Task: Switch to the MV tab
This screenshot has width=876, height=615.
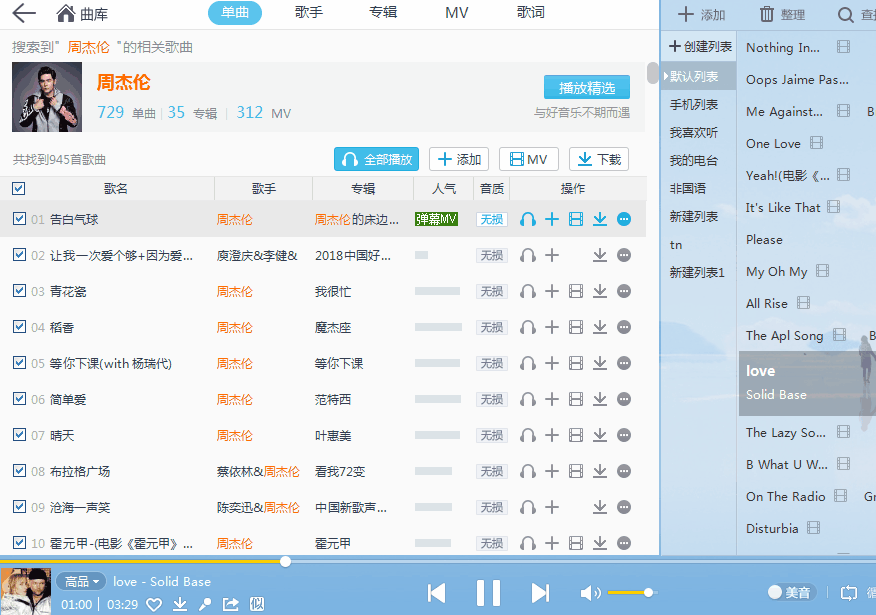Action: pyautogui.click(x=456, y=12)
